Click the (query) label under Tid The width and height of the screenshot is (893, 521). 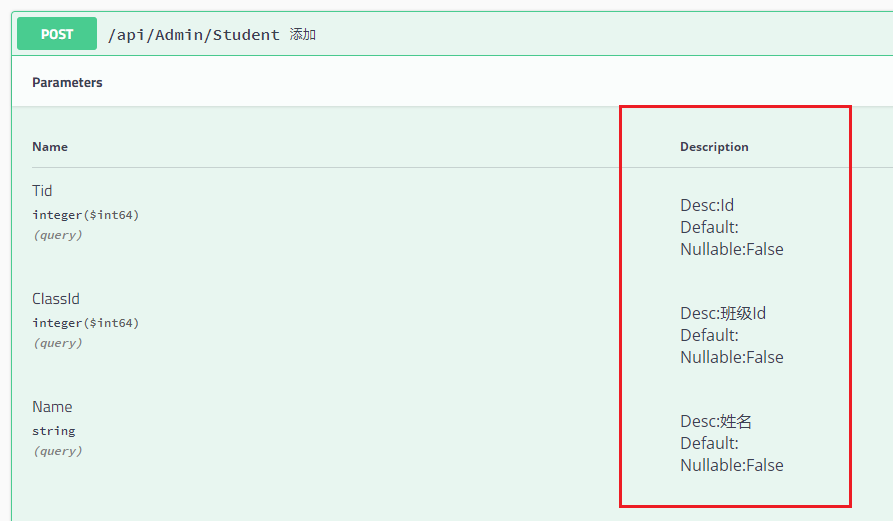[x=57, y=235]
